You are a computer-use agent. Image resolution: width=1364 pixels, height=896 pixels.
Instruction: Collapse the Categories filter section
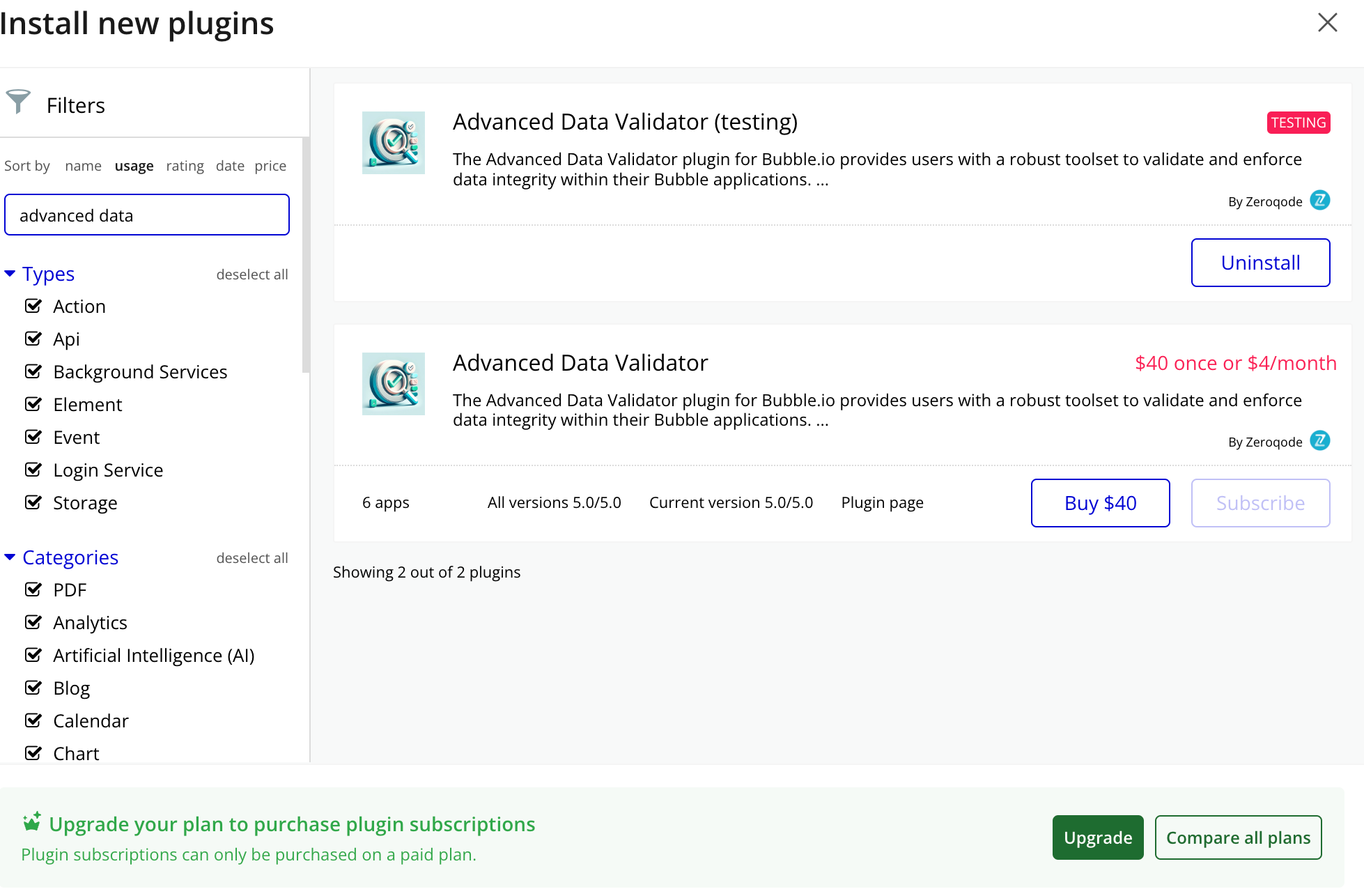(x=61, y=557)
